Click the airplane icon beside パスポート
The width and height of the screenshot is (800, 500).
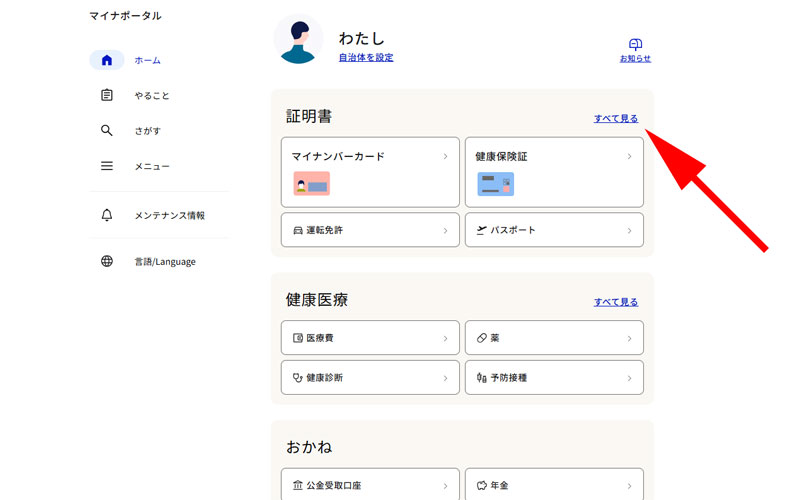point(482,231)
